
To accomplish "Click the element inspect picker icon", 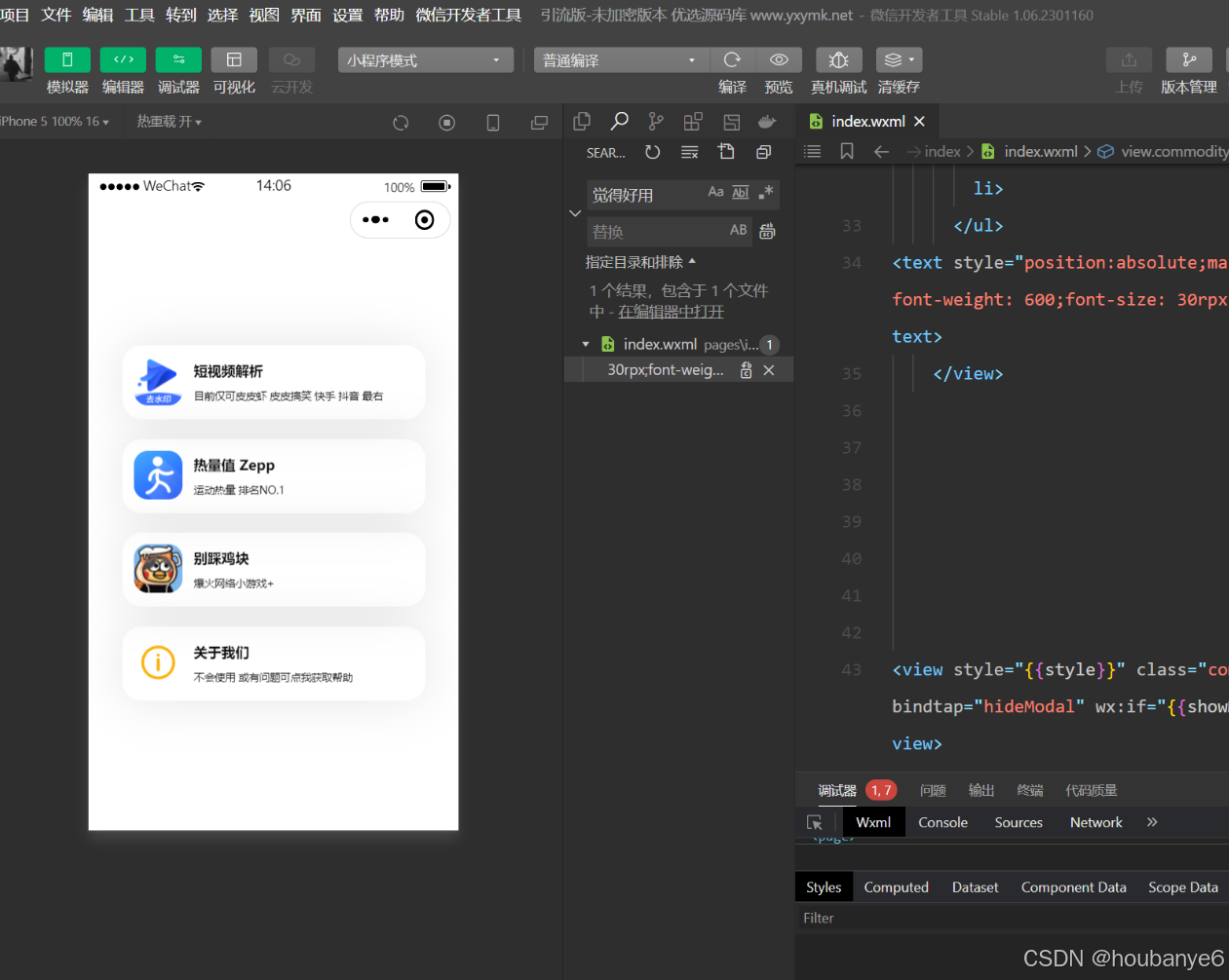I will click(x=815, y=823).
